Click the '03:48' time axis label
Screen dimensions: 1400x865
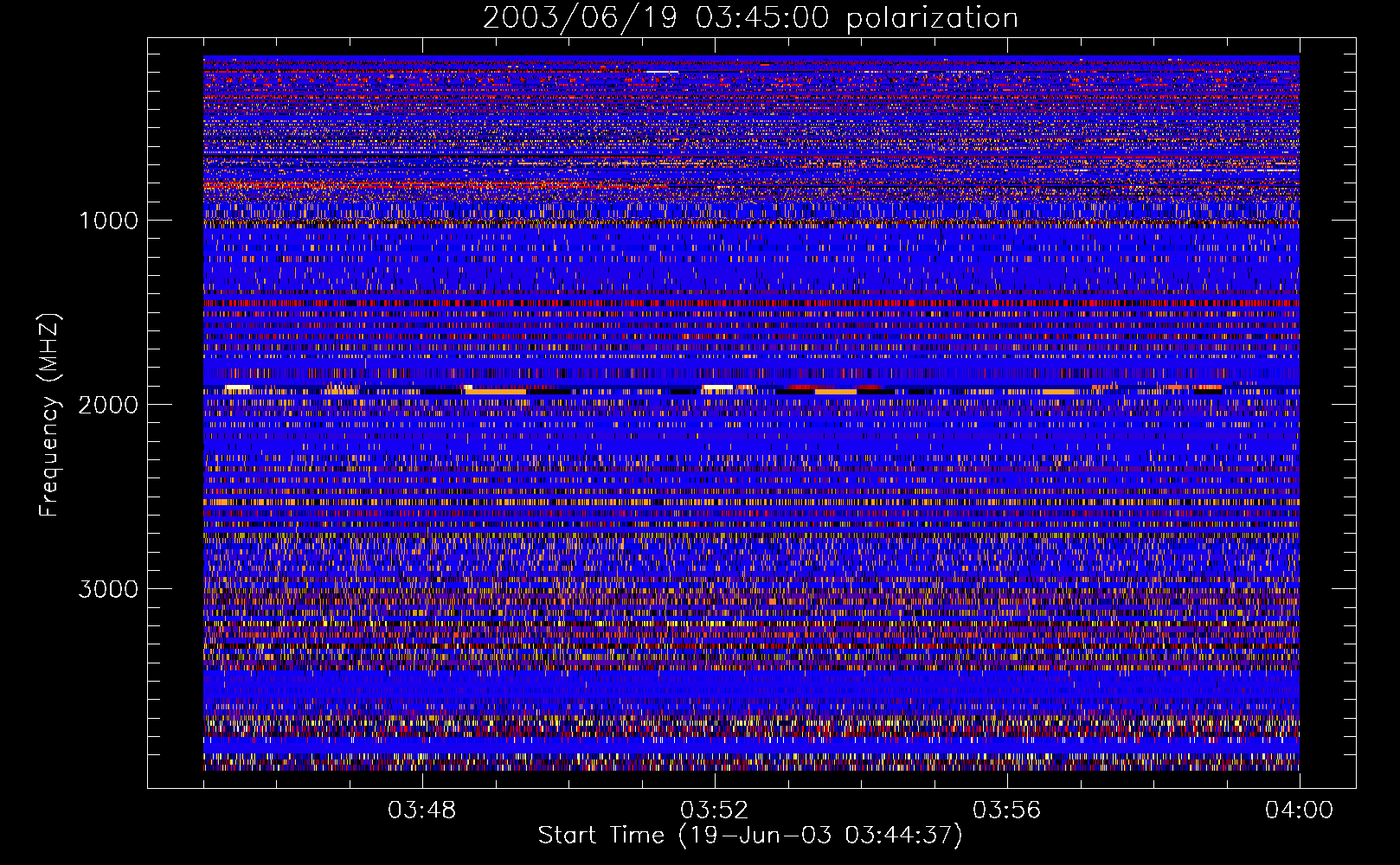click(421, 811)
